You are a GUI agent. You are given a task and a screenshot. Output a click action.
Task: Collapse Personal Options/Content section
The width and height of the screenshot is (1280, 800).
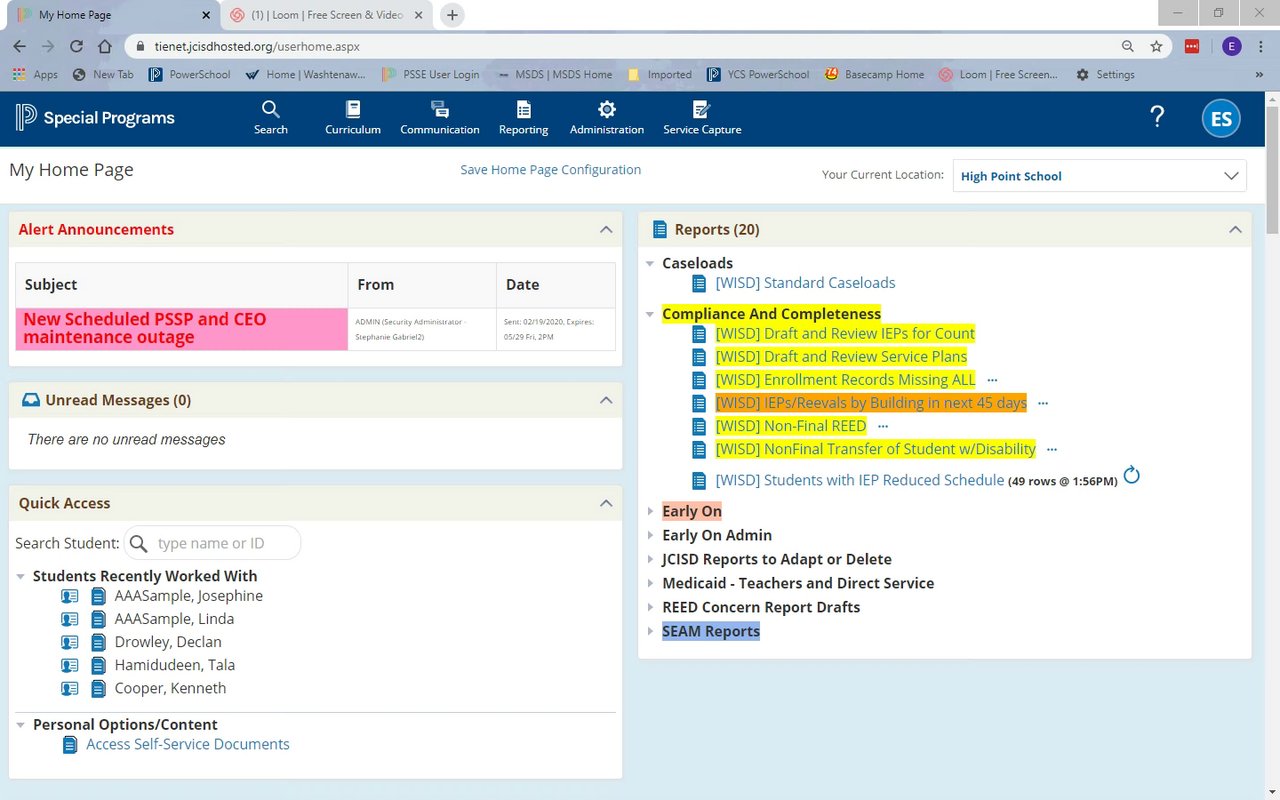pyautogui.click(x=21, y=724)
